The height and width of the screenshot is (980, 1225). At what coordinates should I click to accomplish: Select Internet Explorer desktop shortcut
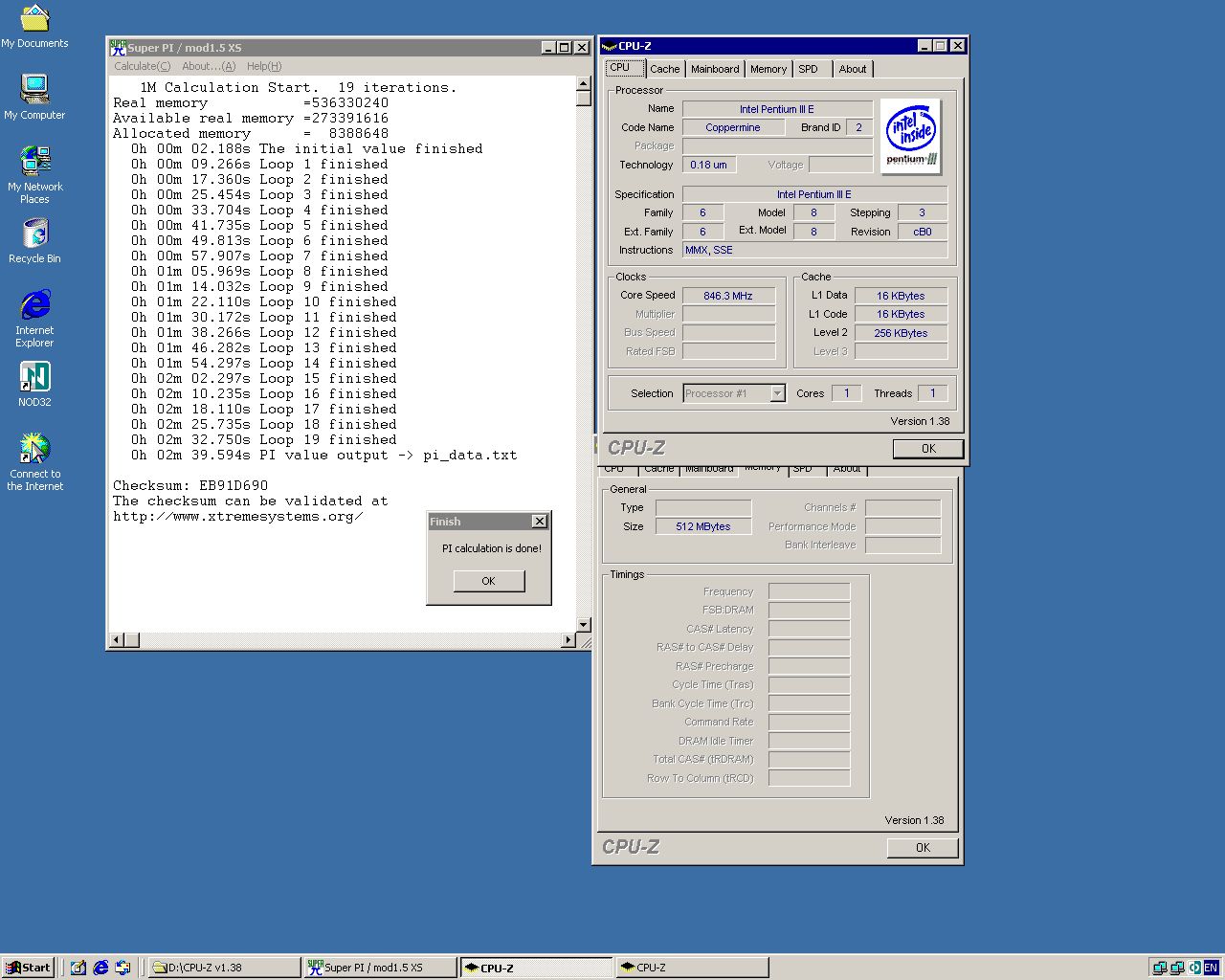34,319
